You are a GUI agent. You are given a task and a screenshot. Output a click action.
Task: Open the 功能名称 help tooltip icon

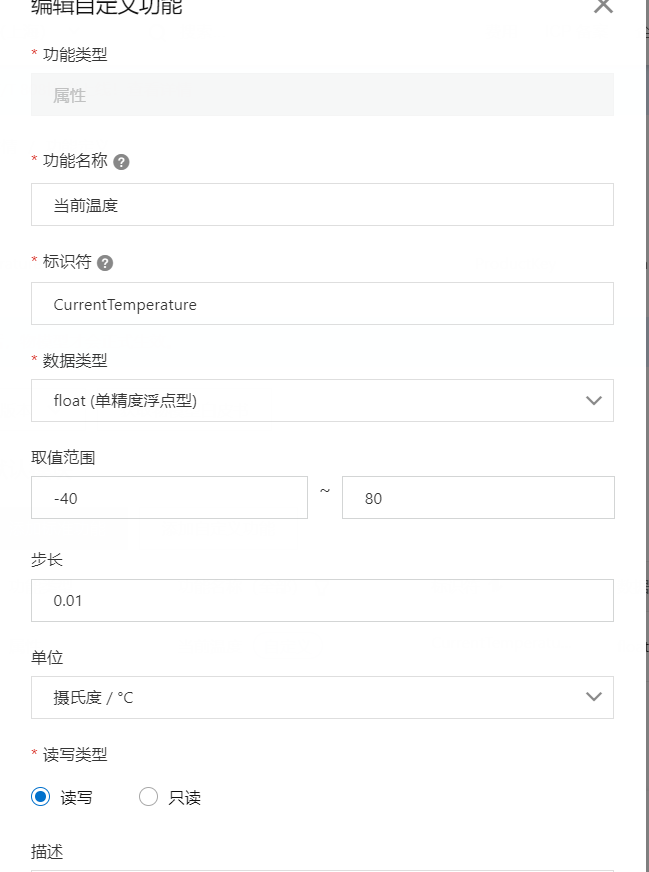coord(121,160)
